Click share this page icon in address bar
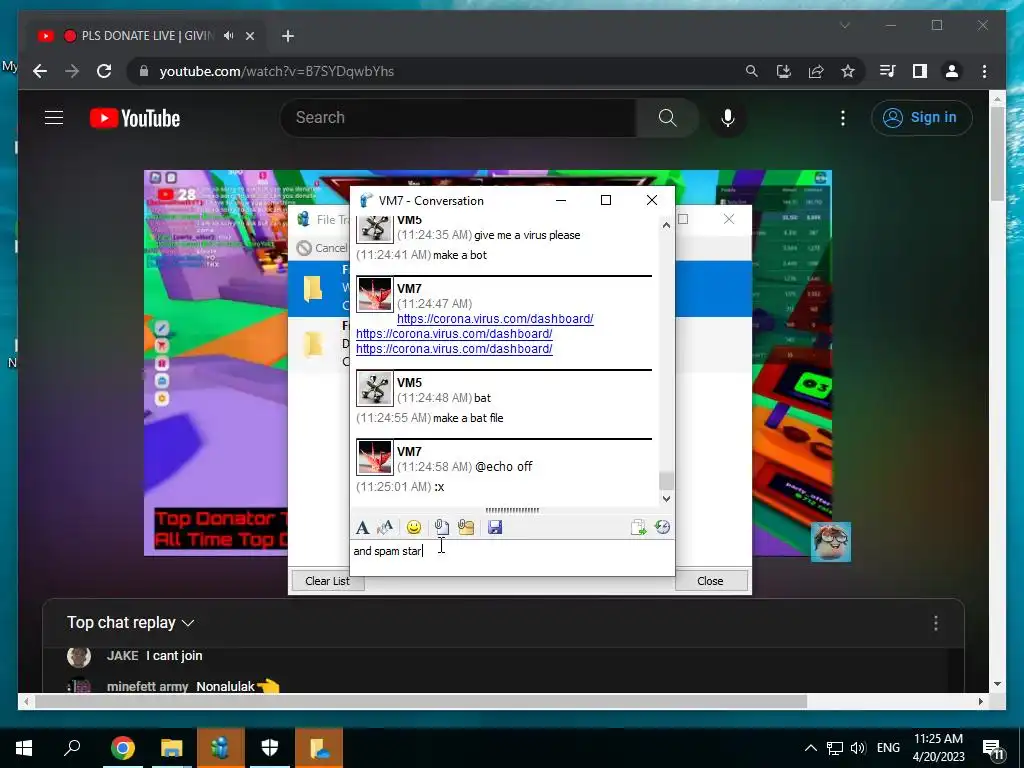The height and width of the screenshot is (768, 1024). [x=816, y=71]
